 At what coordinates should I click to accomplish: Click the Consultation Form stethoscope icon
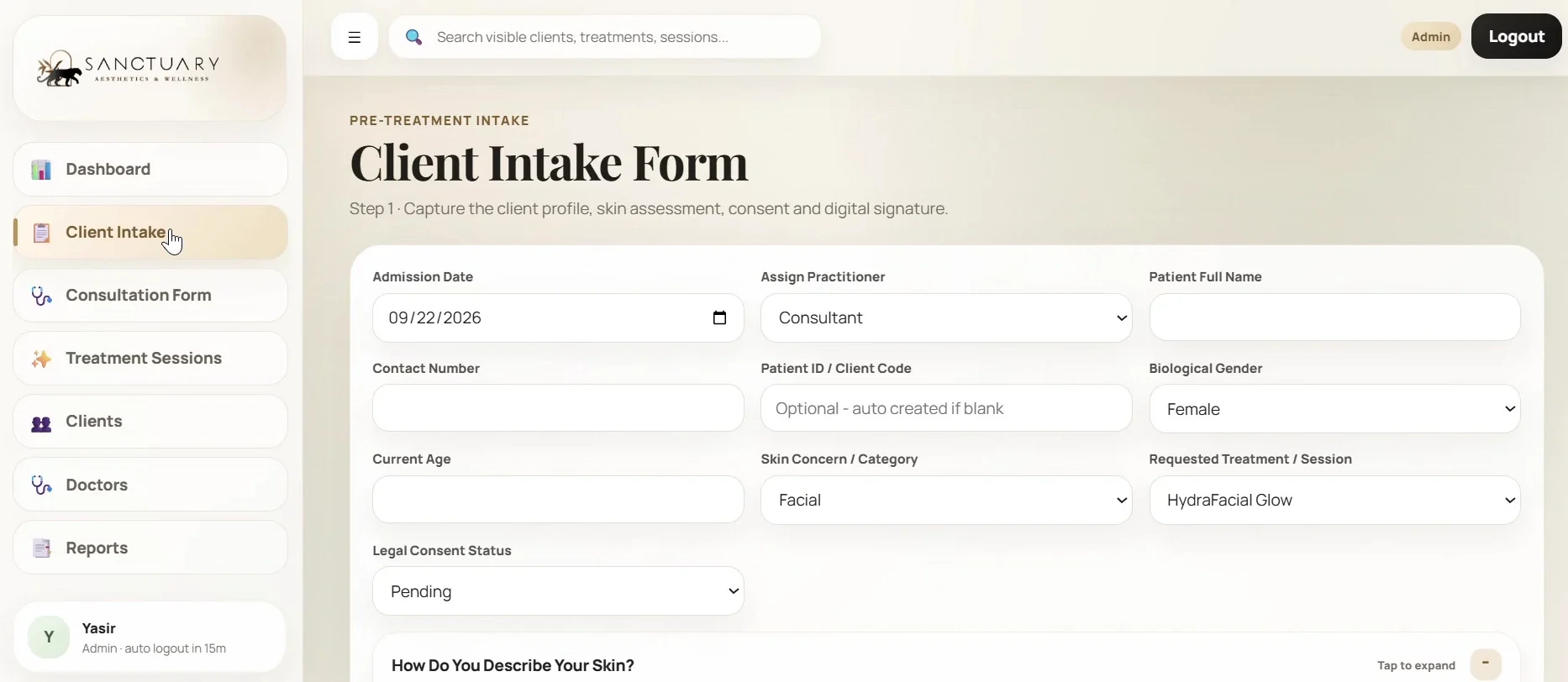[x=41, y=296]
